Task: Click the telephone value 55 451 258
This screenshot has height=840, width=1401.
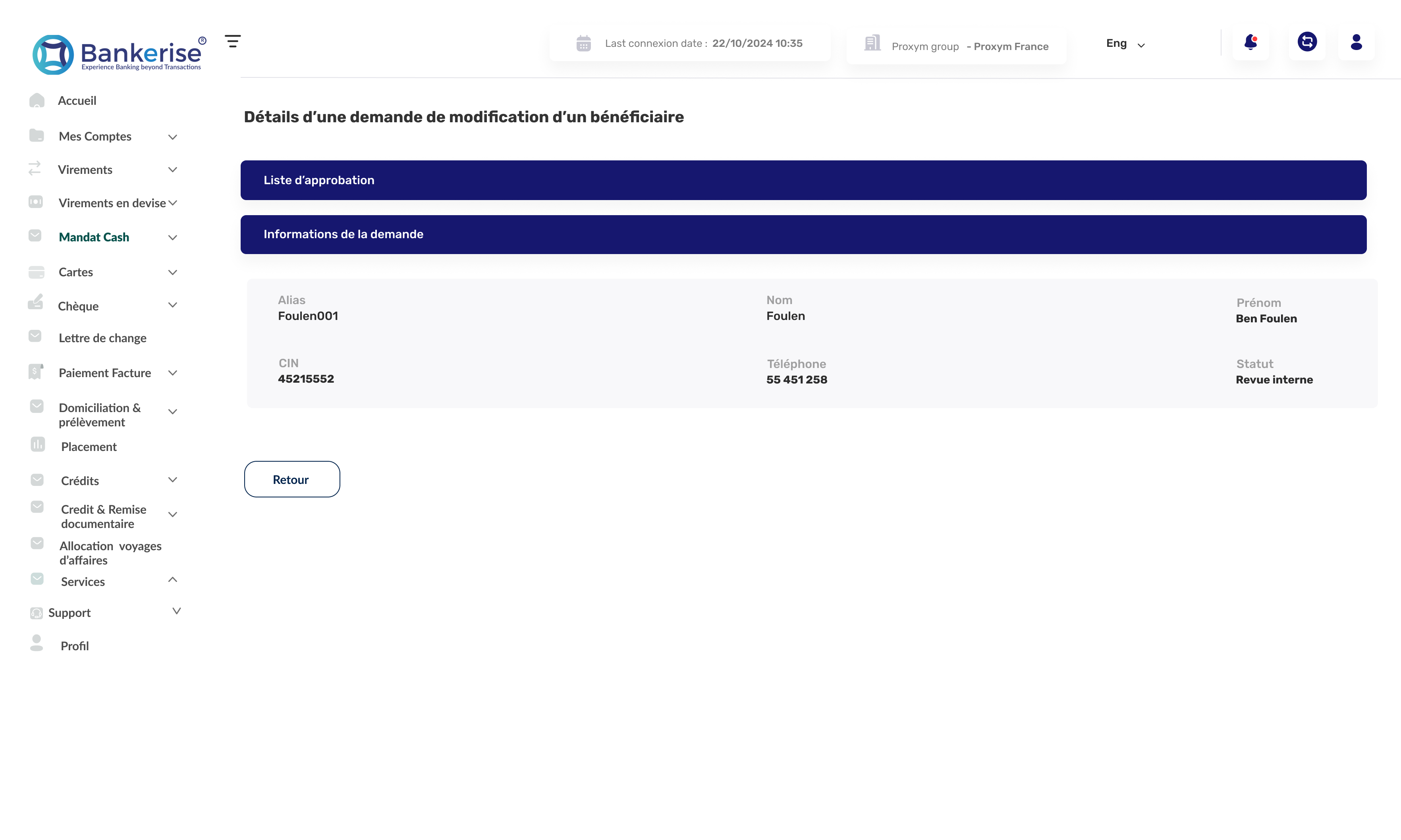Action: (x=797, y=379)
